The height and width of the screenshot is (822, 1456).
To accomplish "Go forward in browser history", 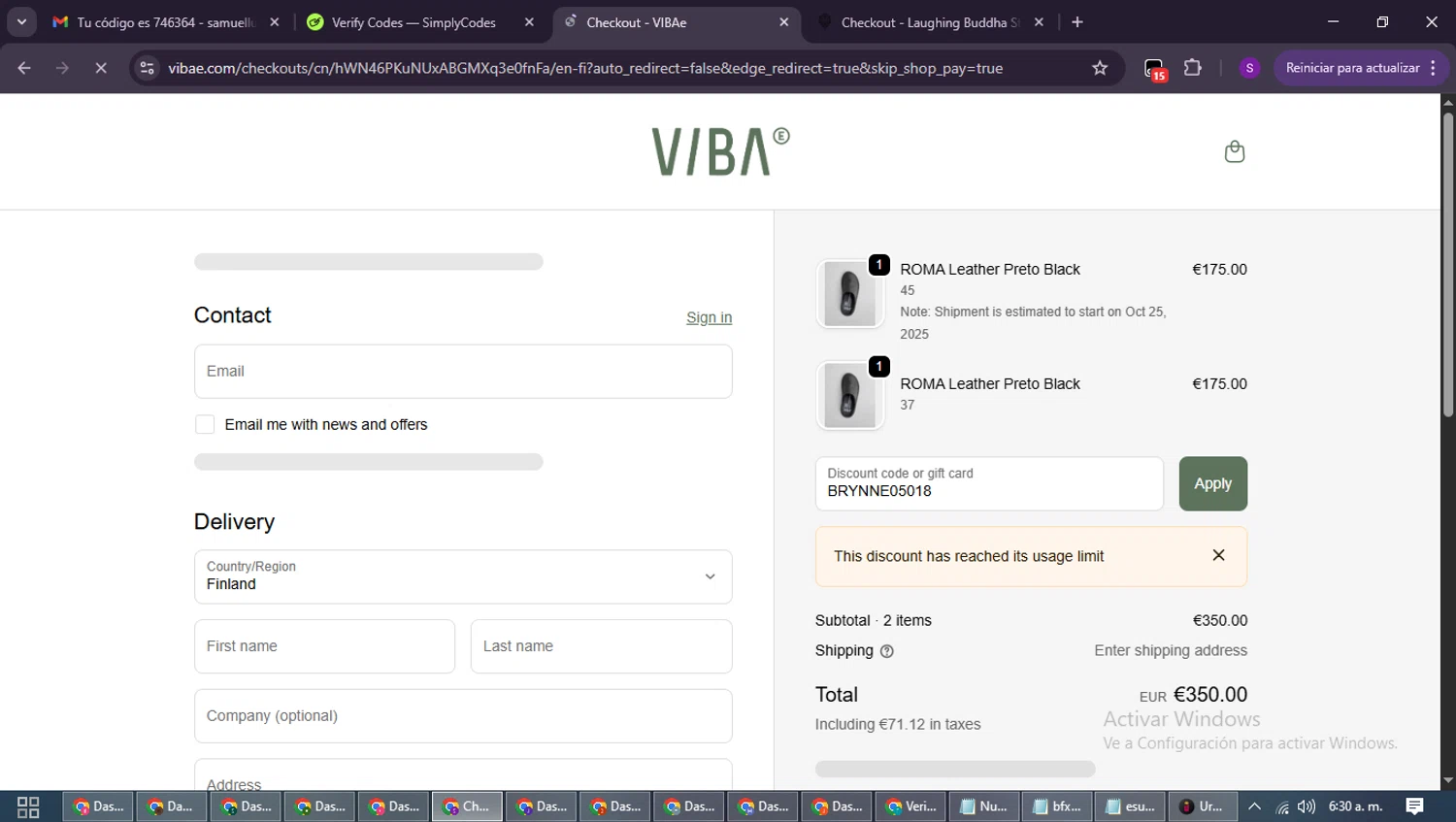I will [62, 68].
